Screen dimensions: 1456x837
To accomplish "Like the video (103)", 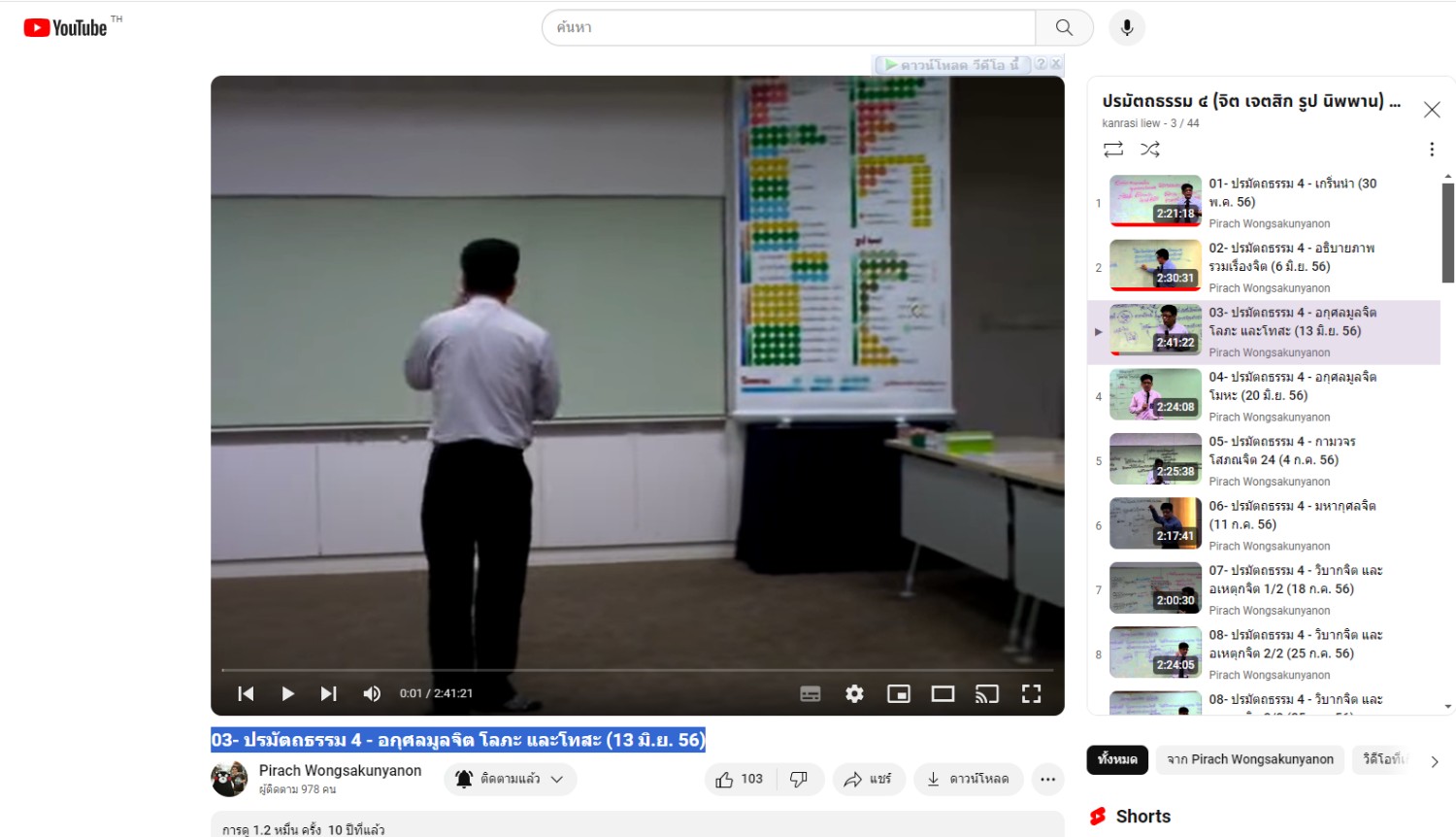I will tap(740, 779).
